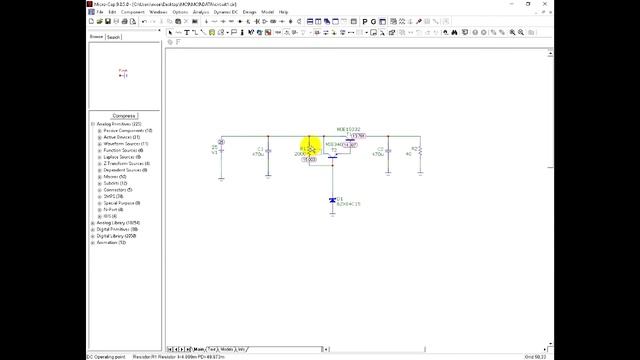
Task: Switch to the Models page tab
Action: [227, 349]
